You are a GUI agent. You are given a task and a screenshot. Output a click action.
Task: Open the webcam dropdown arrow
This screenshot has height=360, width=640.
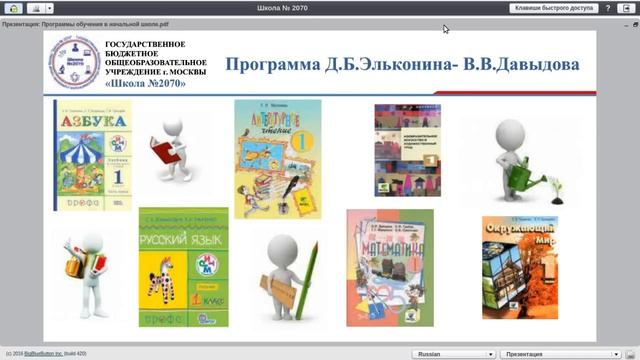pyautogui.click(x=49, y=8)
